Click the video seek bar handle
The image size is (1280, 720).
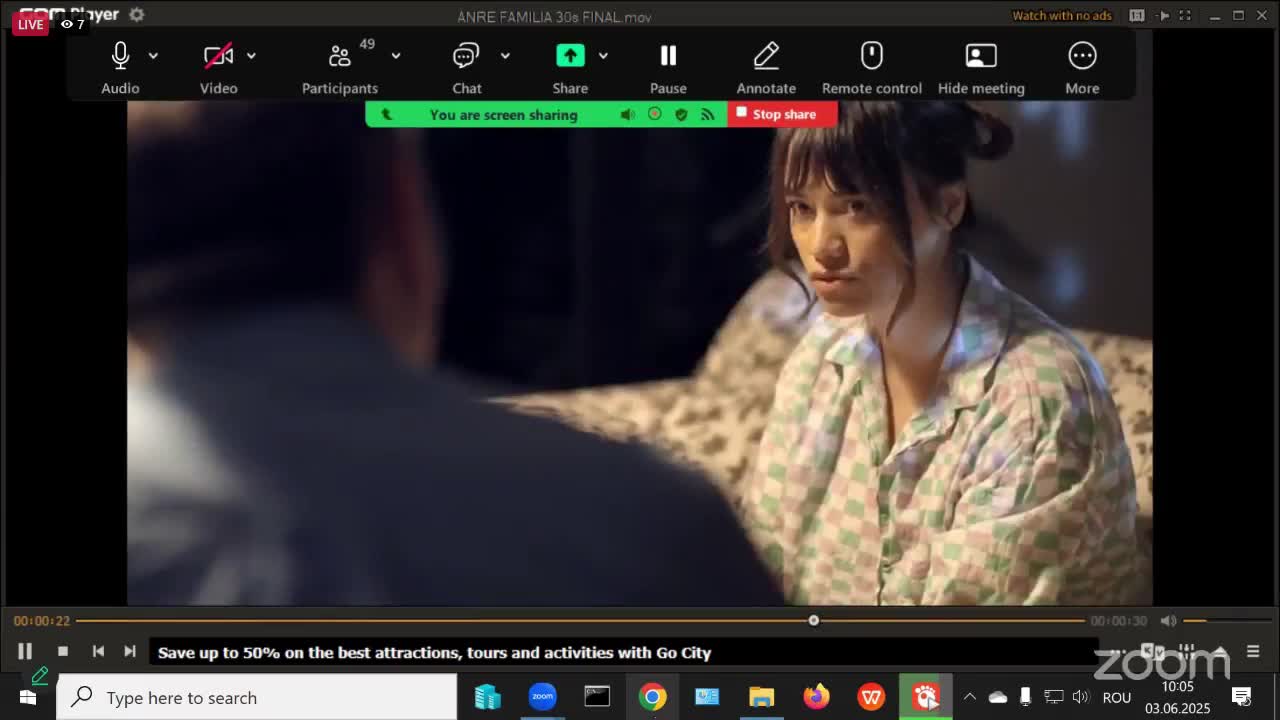point(814,621)
